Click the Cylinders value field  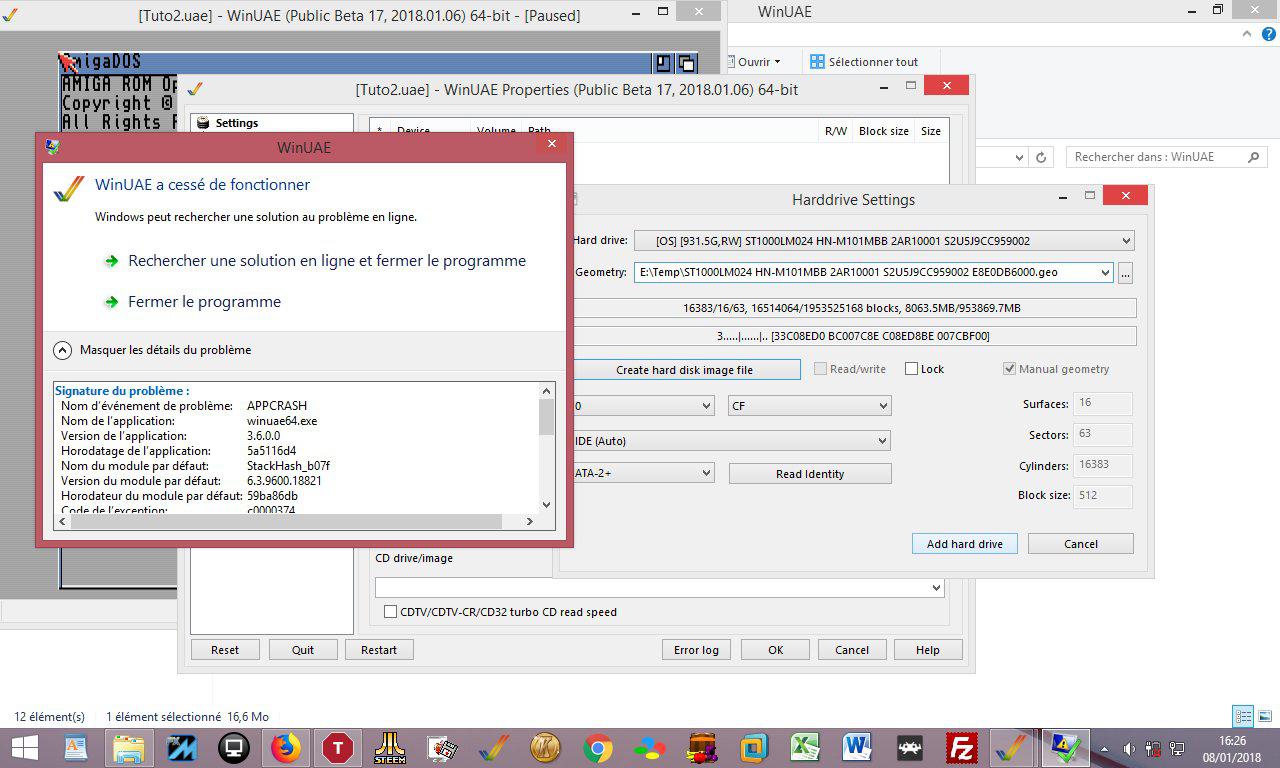click(x=1105, y=465)
